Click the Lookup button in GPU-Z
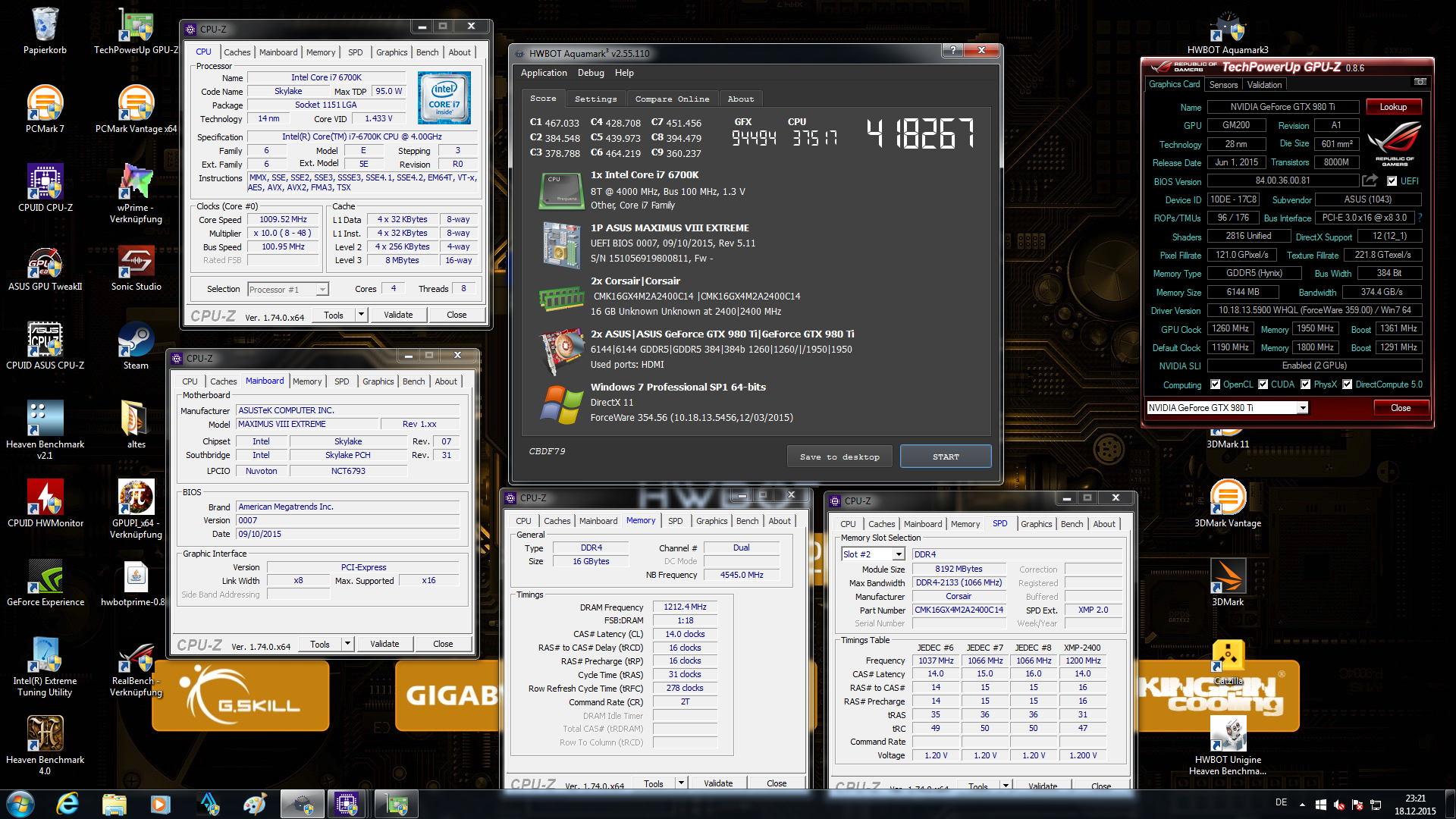1456x819 pixels. (1393, 107)
